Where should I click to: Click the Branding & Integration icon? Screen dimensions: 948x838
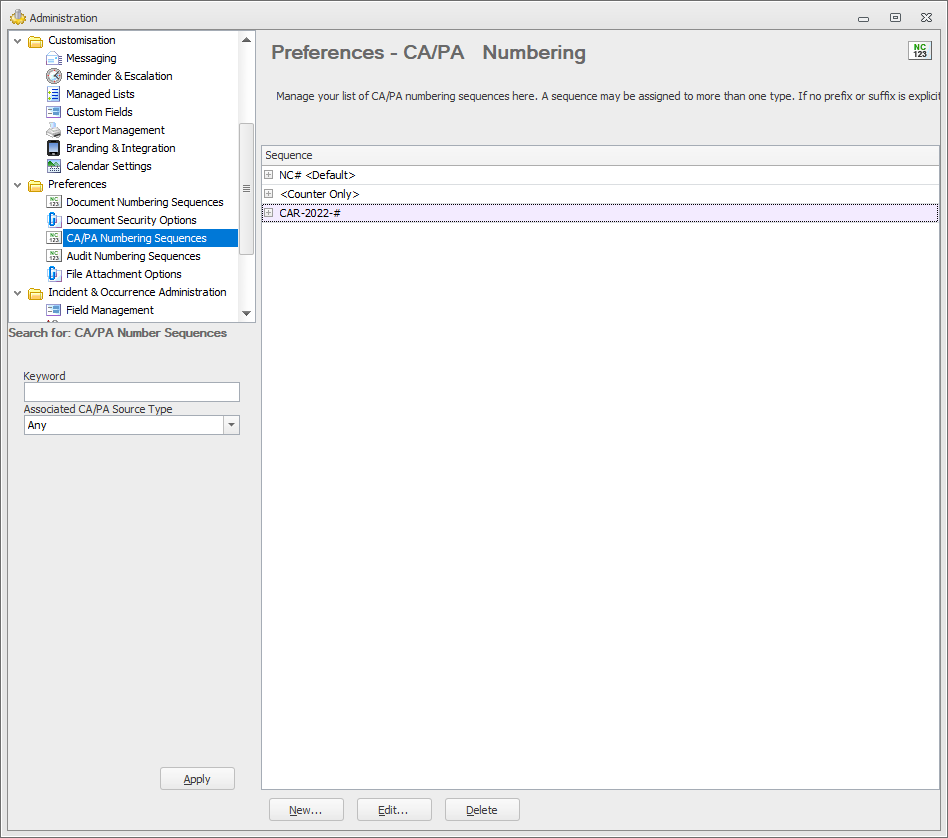click(x=54, y=148)
